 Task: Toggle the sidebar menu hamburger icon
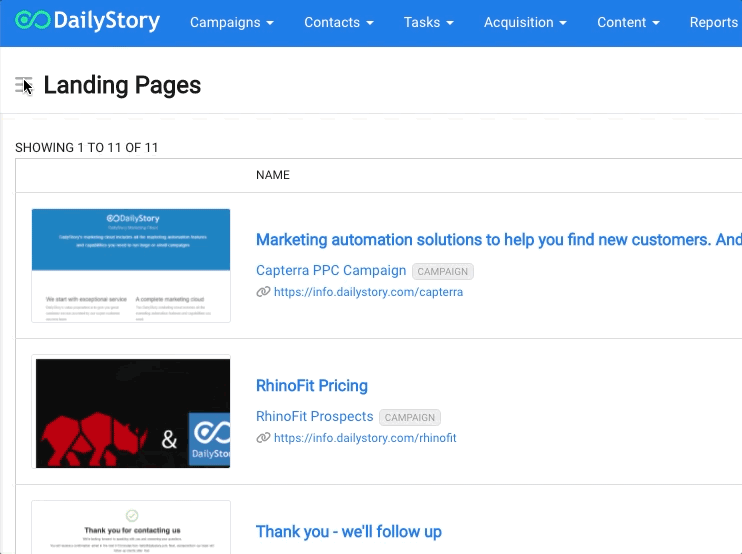point(23,85)
